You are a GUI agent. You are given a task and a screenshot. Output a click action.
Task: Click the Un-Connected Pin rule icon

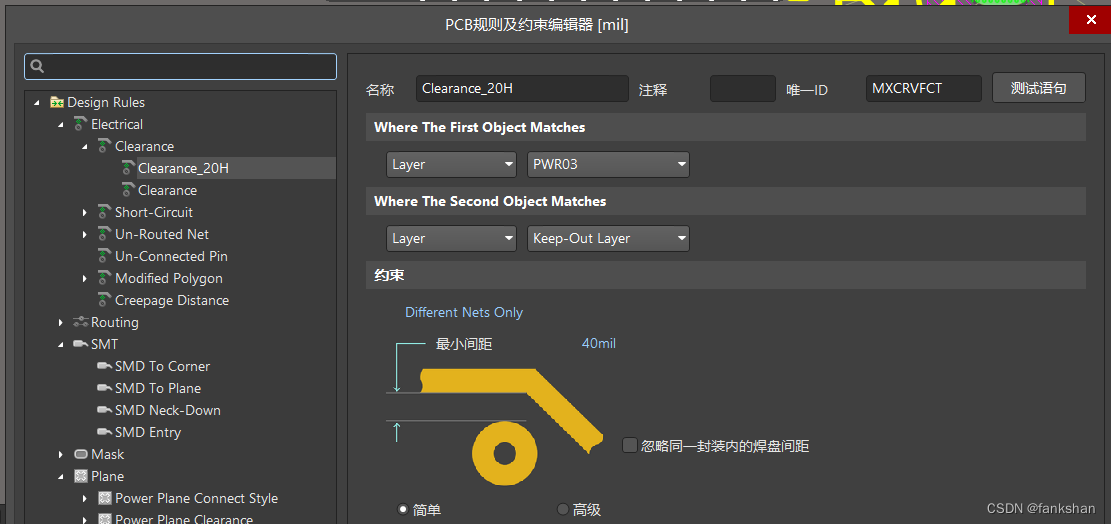tap(104, 256)
